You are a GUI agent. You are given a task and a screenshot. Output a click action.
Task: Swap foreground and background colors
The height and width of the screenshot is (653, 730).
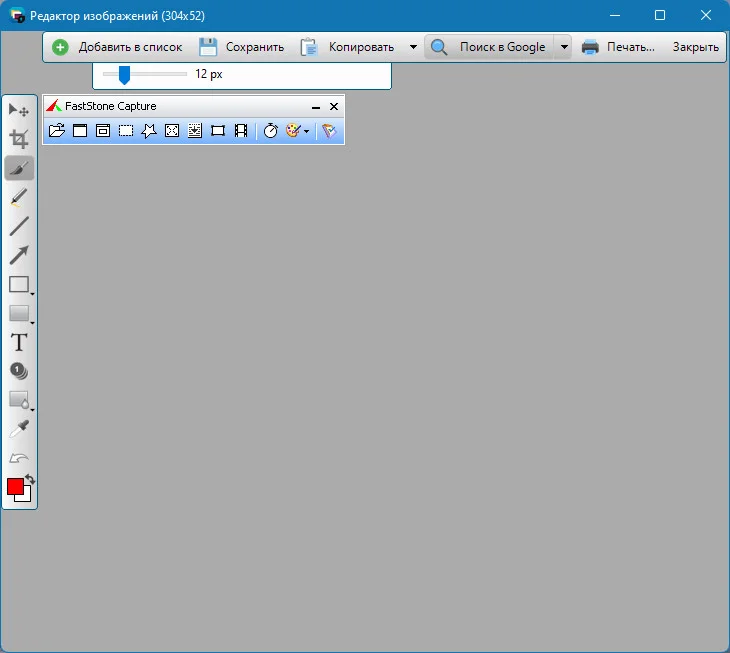click(x=30, y=478)
